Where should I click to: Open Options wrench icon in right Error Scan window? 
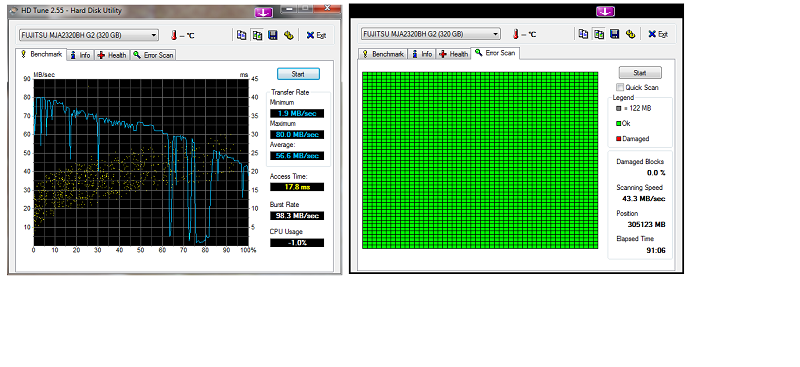[630, 34]
